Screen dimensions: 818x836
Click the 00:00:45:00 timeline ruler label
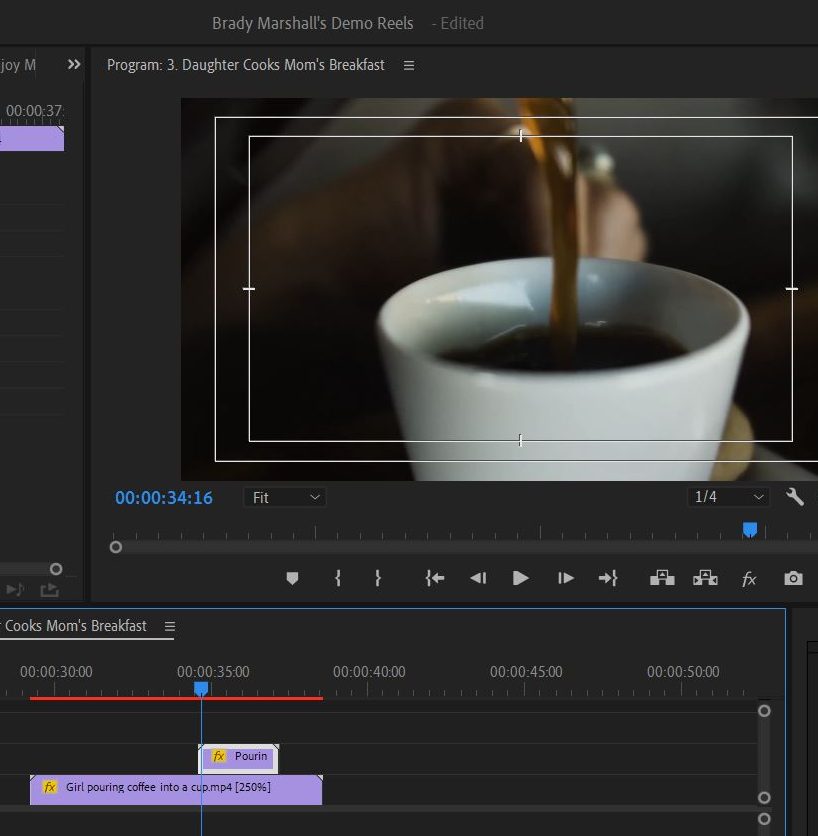click(x=526, y=672)
